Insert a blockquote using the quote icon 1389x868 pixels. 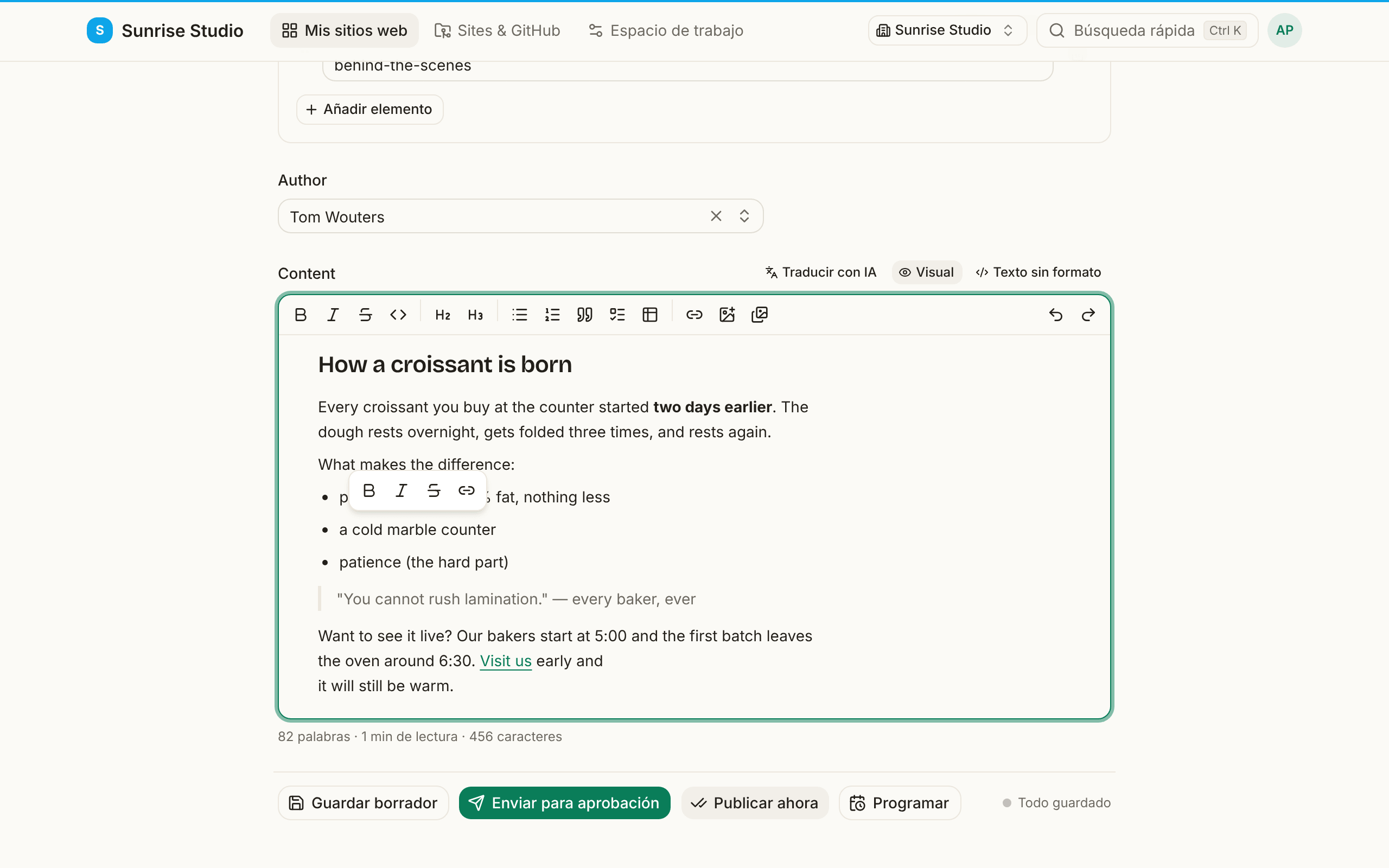[x=584, y=315]
